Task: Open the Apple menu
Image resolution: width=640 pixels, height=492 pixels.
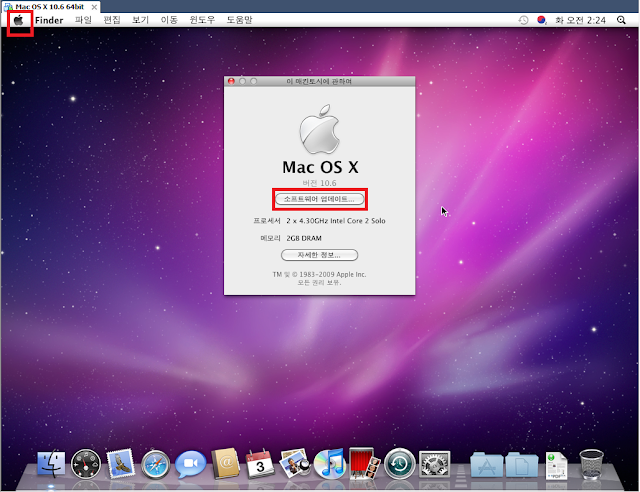Action: pyautogui.click(x=18, y=20)
